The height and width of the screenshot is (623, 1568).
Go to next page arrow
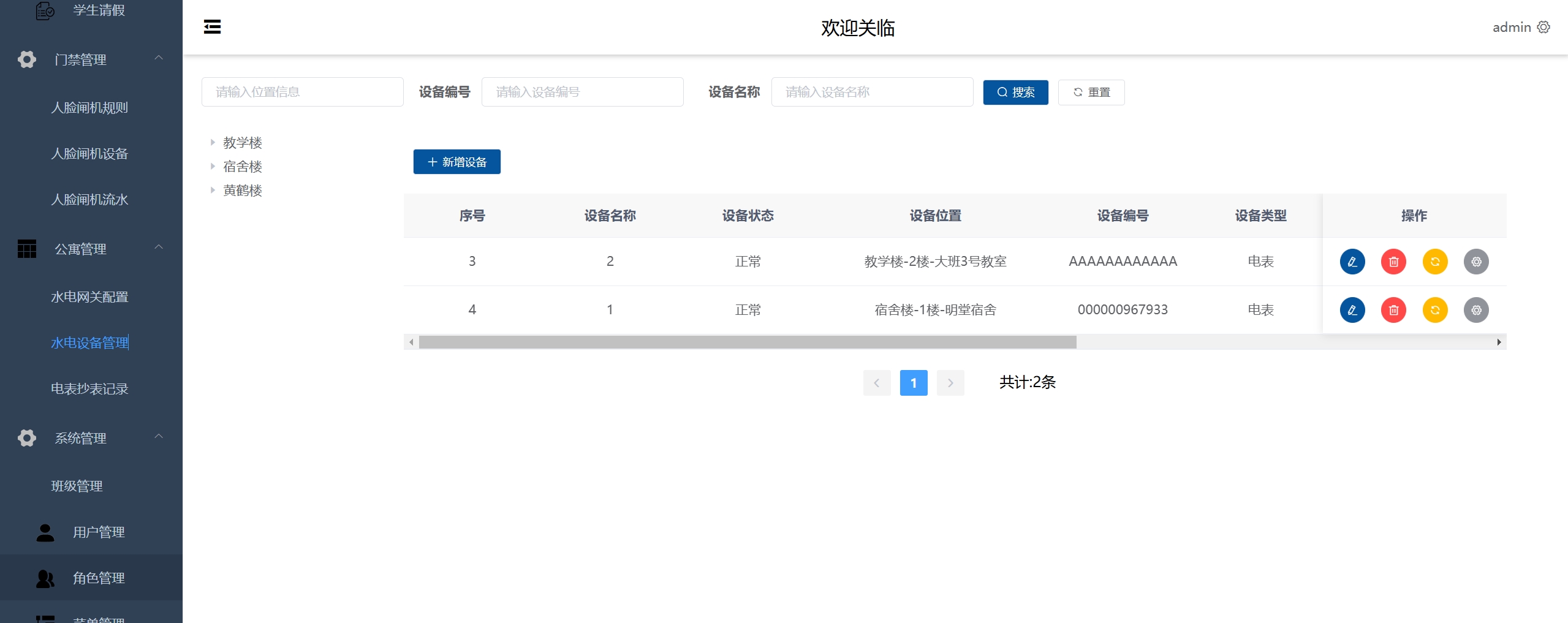tap(950, 383)
